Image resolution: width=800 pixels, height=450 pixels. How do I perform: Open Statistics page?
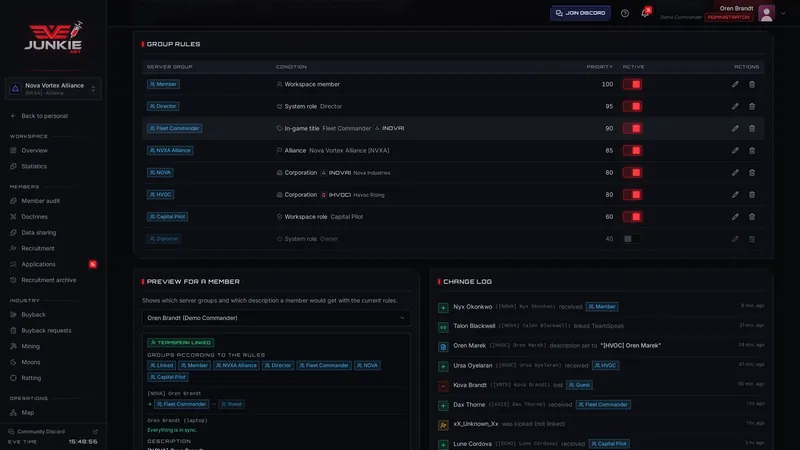tap(34, 166)
